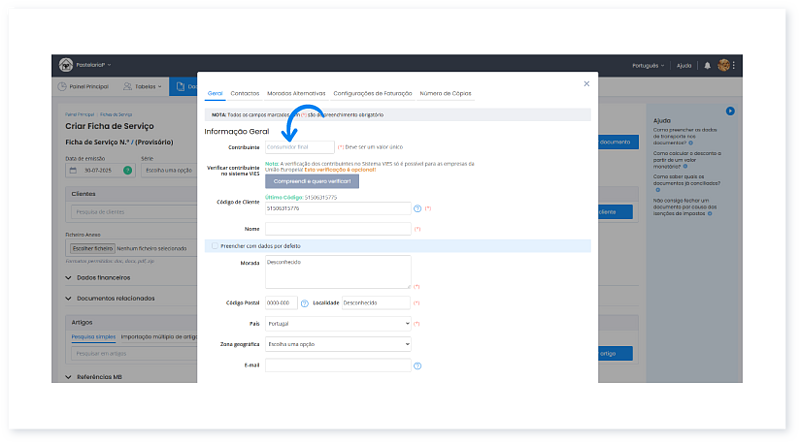
Task: Open the Zona geográfica dropdown
Action: (338, 343)
